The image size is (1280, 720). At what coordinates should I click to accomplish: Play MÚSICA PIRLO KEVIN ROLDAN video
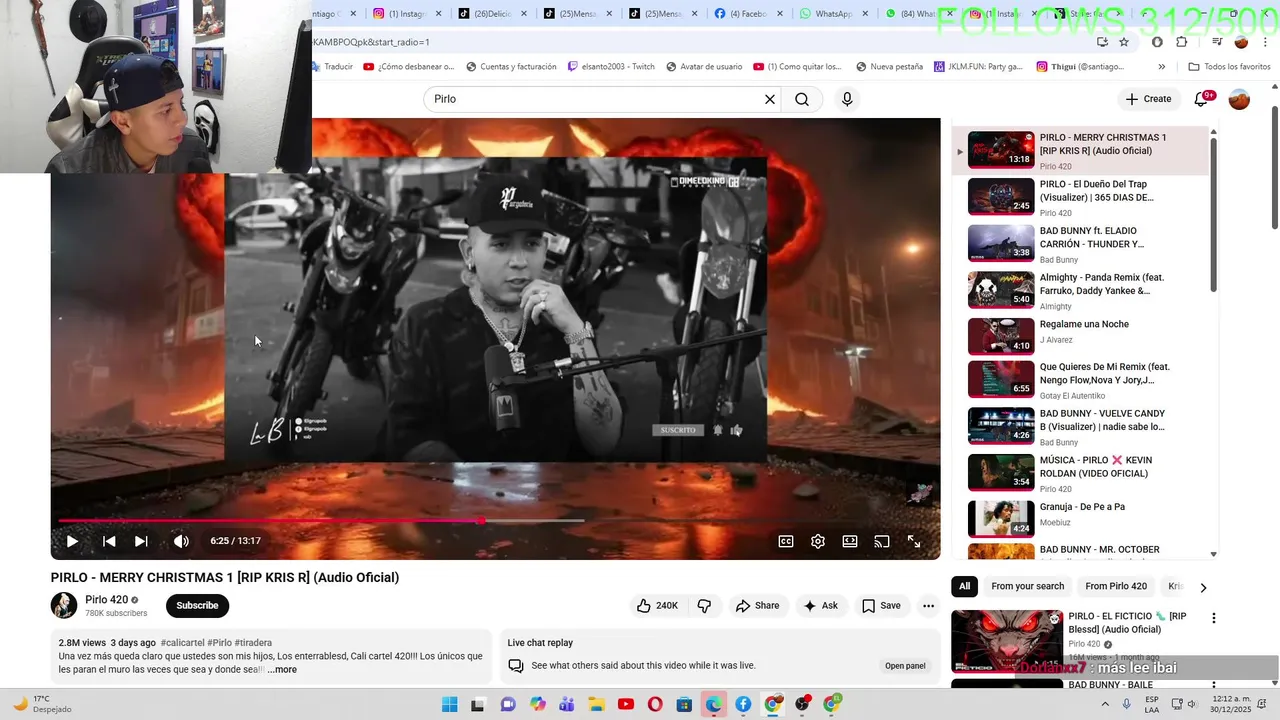1080,474
